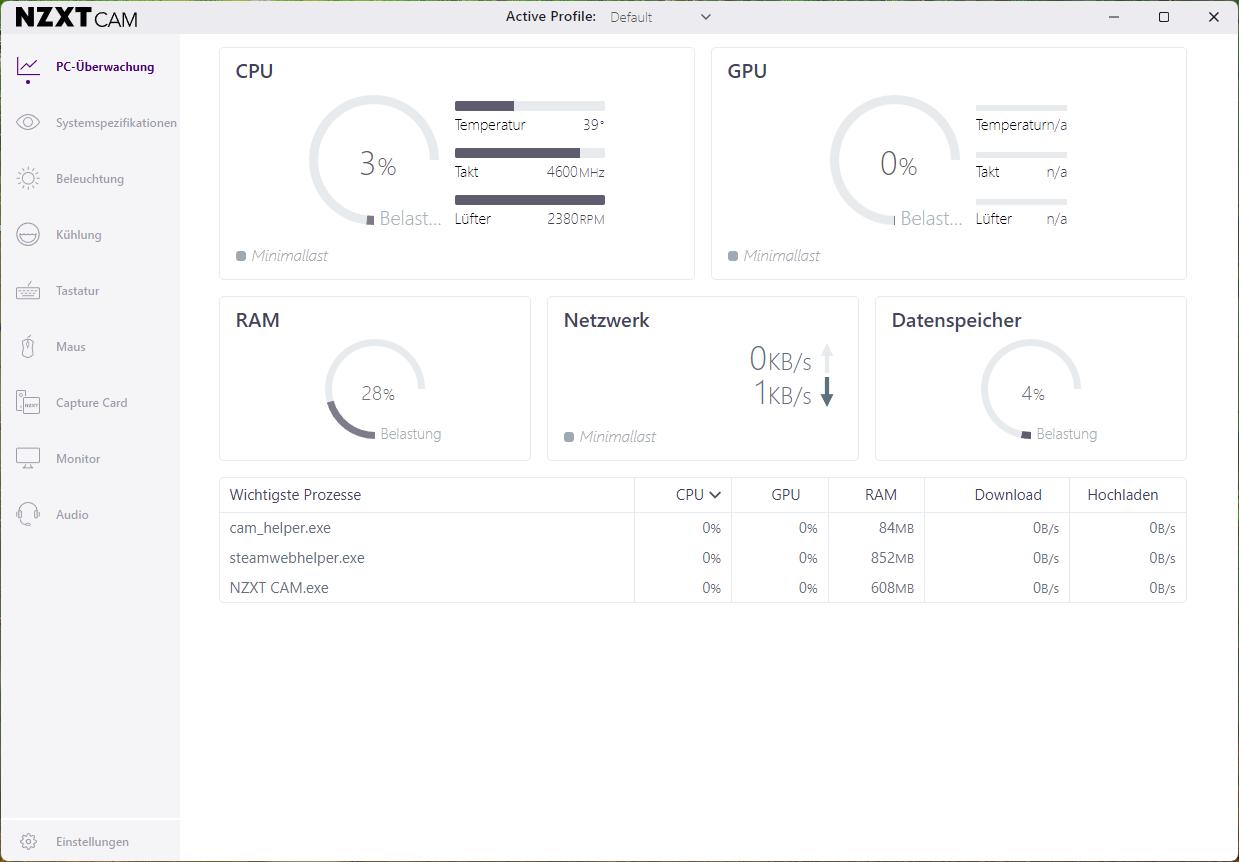Viewport: 1239px width, 862px height.
Task: Click the RAM usage gauge
Action: (375, 389)
